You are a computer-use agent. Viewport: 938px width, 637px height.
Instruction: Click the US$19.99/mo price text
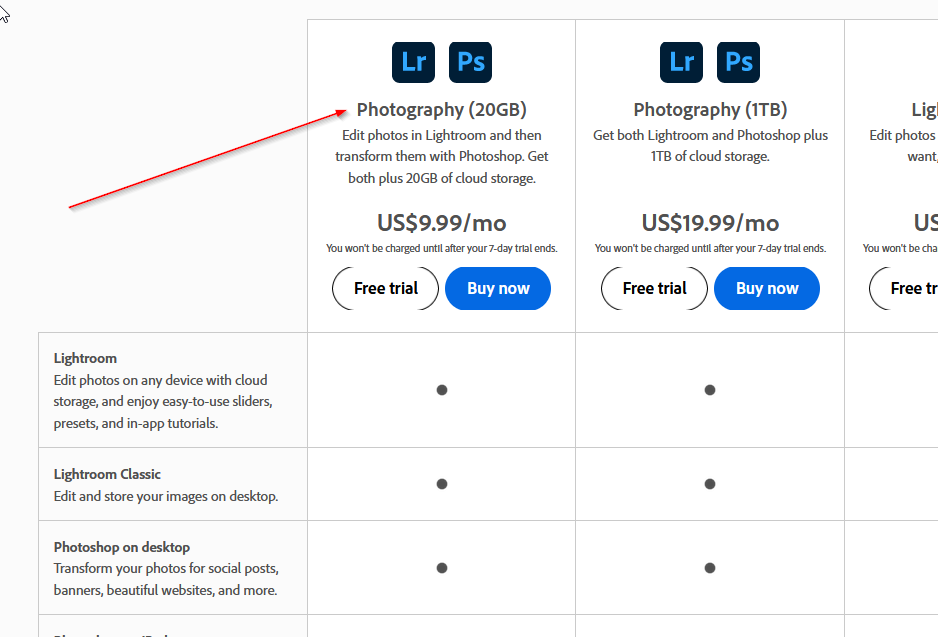[710, 222]
